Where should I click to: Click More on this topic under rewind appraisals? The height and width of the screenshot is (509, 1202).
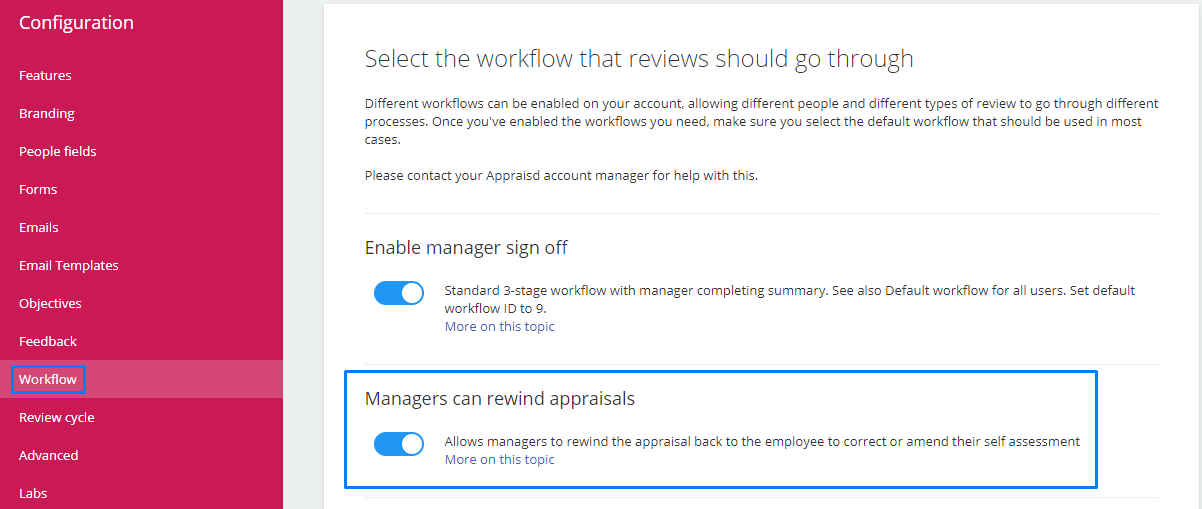(500, 459)
